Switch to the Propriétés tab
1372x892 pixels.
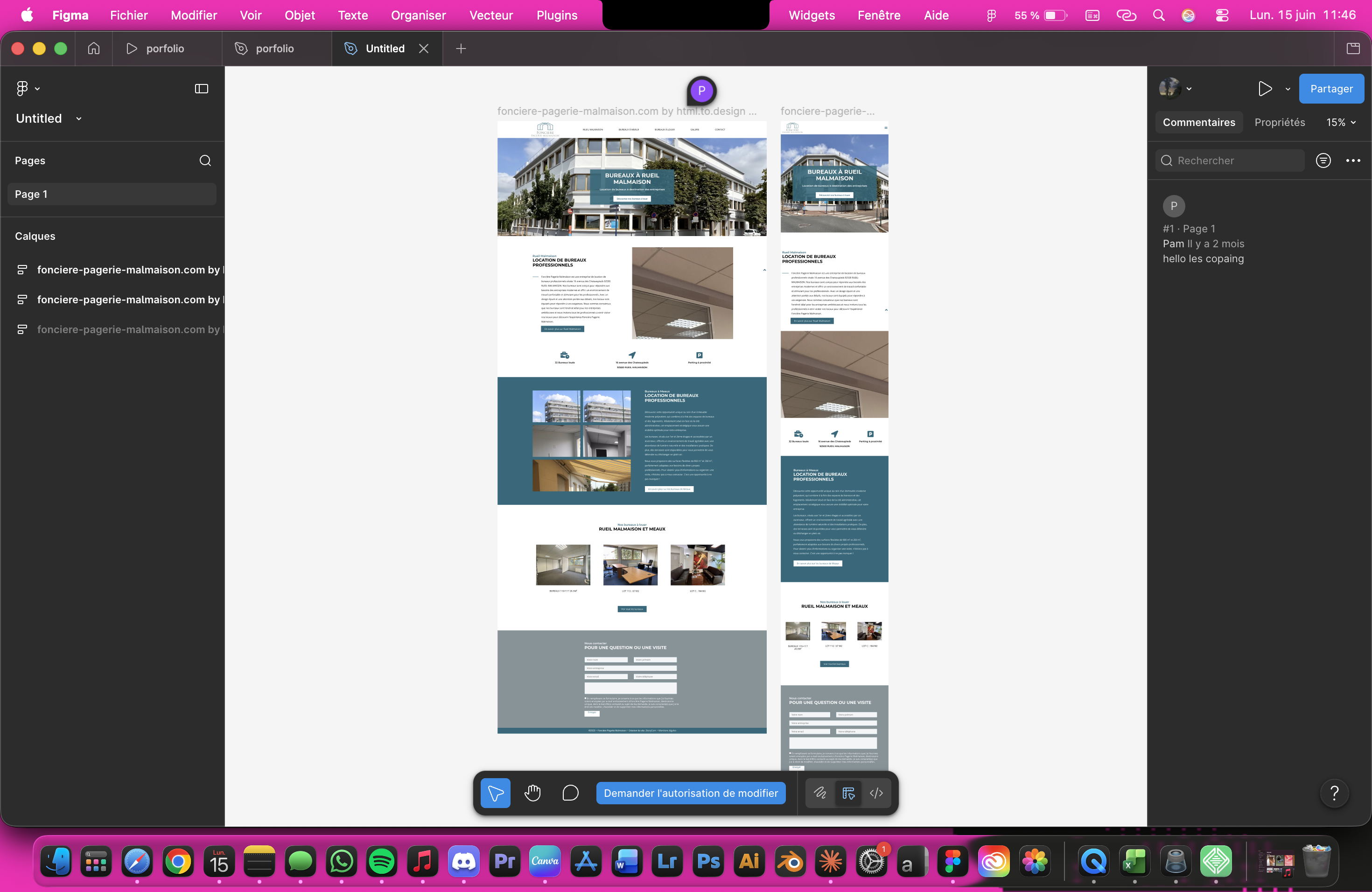coord(1280,122)
